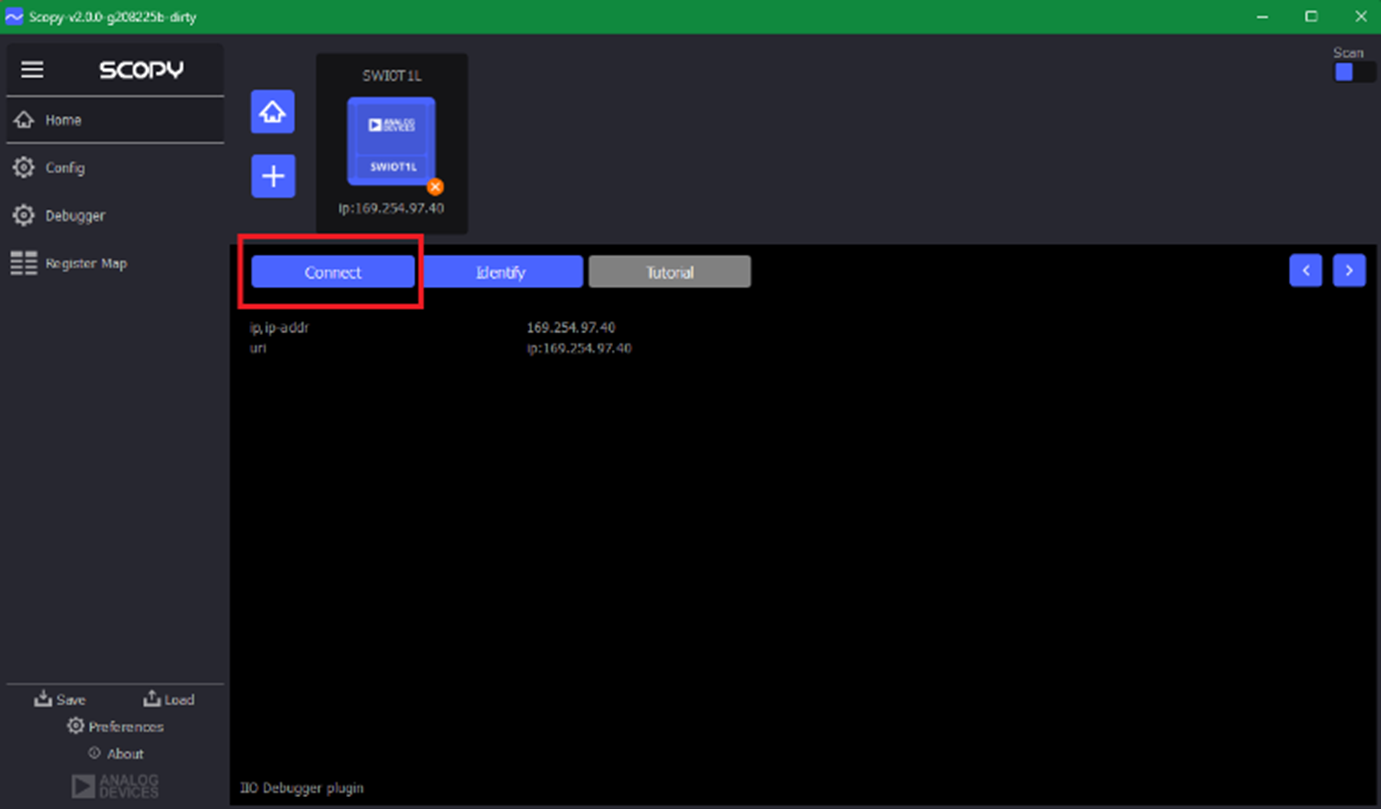
Task: Click the SWIOT1L title above the device
Action: coord(392,76)
